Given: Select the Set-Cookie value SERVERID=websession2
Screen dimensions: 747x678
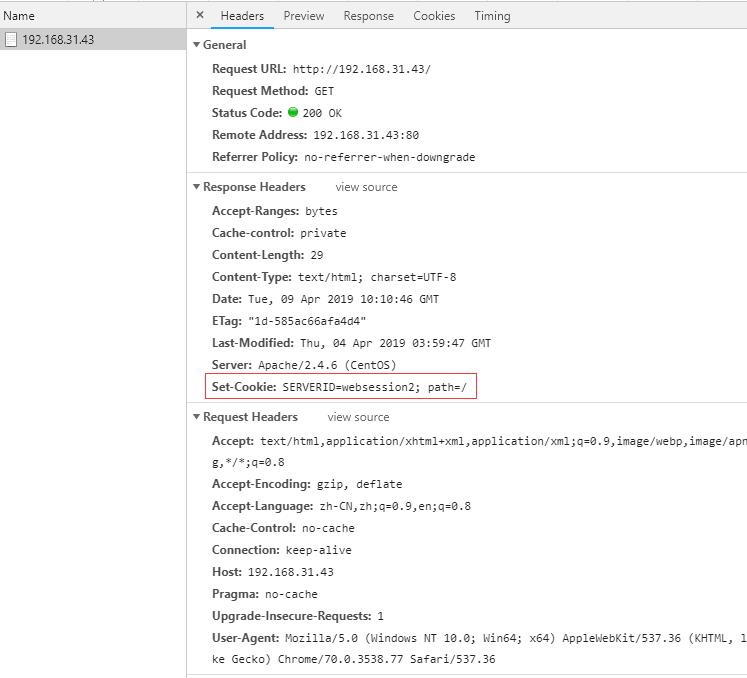Looking at the screenshot, I should click(x=351, y=387).
